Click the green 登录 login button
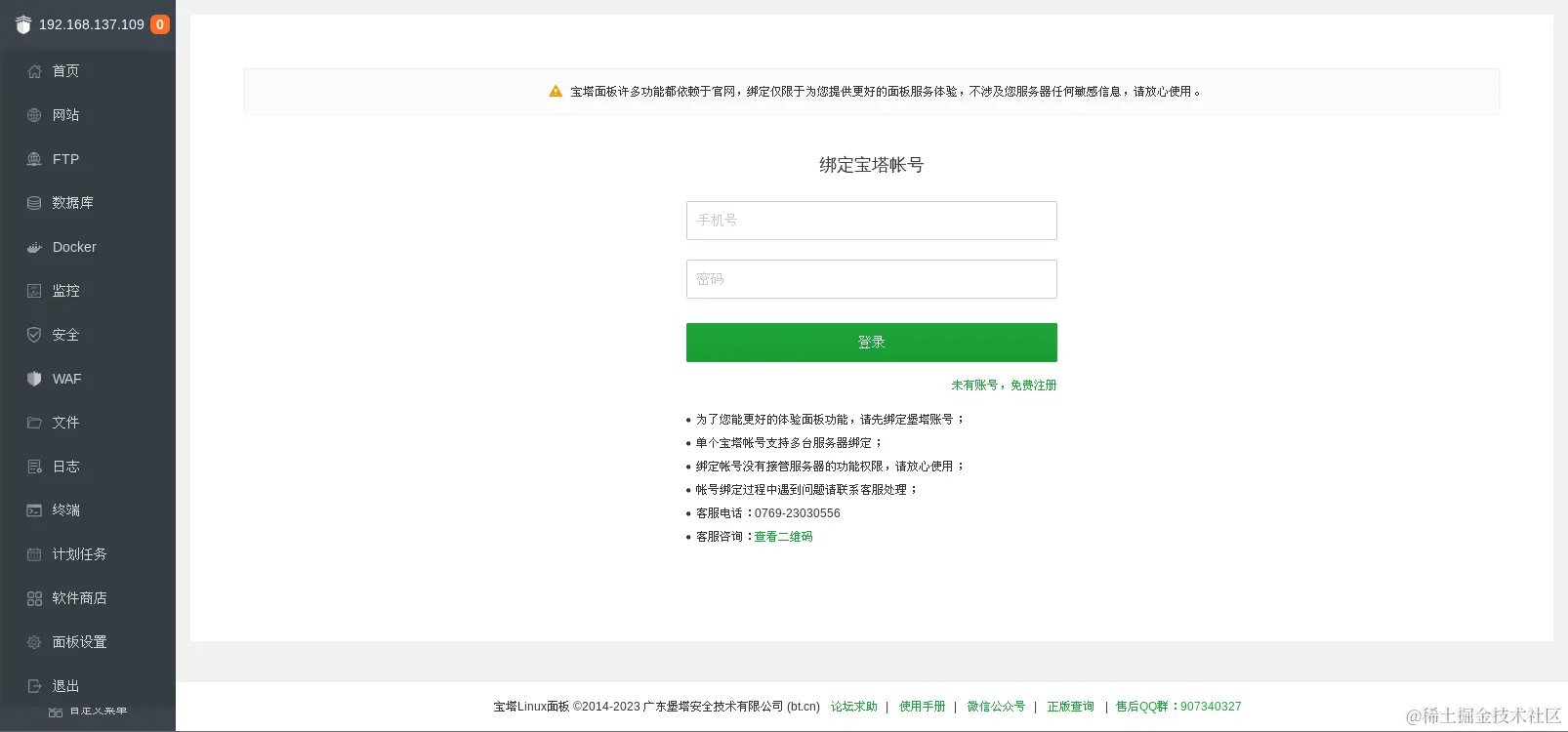Viewport: 1568px width, 732px height. pyautogui.click(x=872, y=343)
